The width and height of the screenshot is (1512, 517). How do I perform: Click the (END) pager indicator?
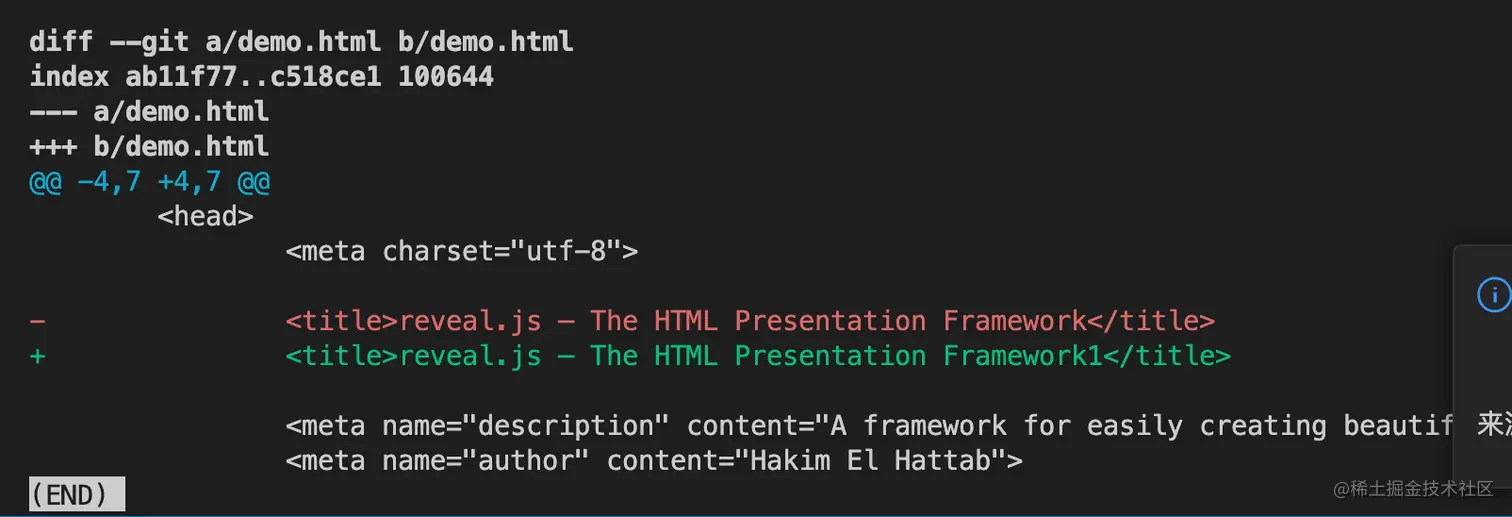click(x=76, y=494)
